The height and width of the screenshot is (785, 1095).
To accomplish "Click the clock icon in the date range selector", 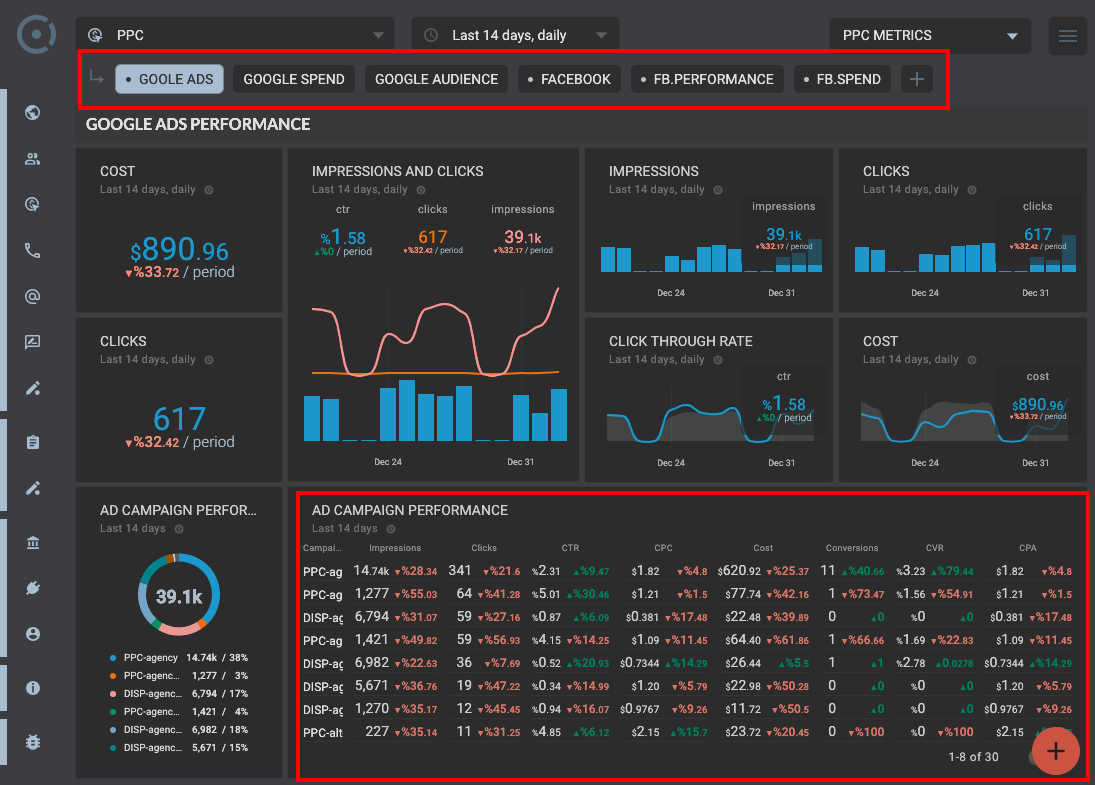I will (431, 35).
